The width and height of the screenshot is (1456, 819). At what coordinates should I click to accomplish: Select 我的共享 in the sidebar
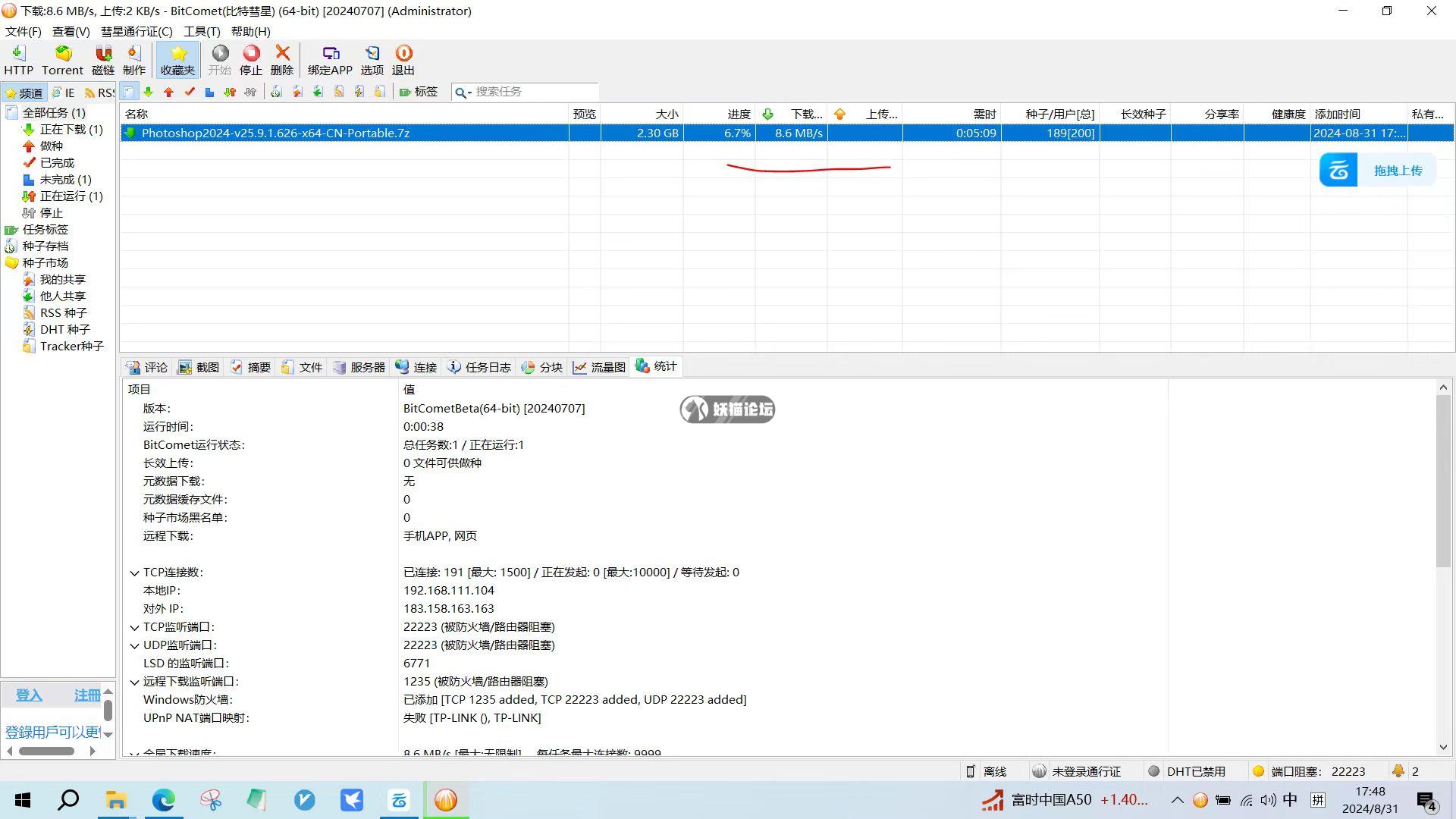[x=55, y=279]
